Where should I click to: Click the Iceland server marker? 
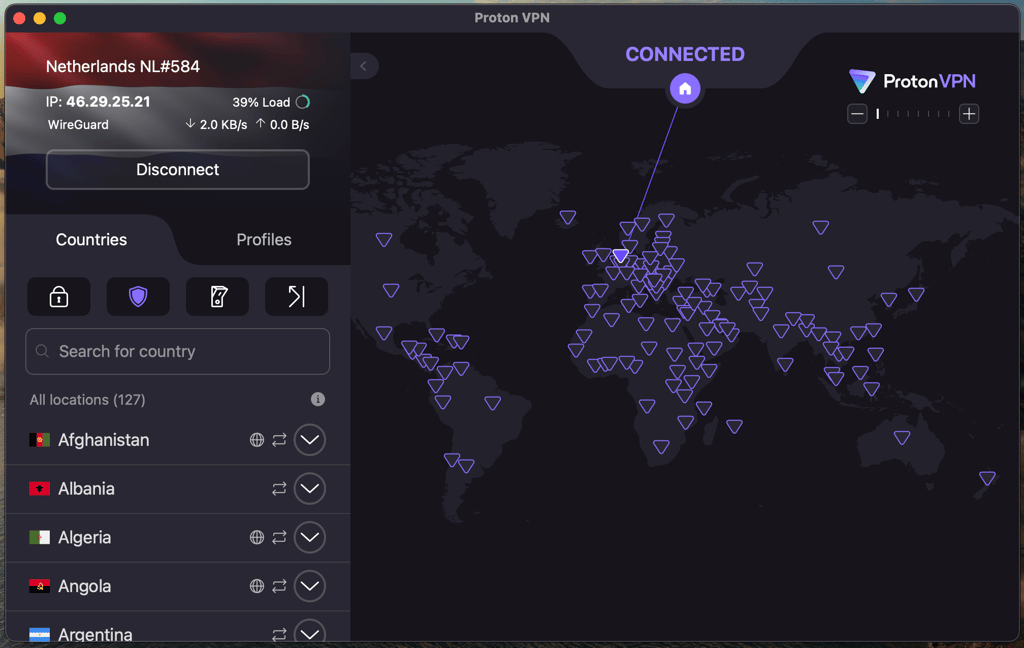point(568,217)
